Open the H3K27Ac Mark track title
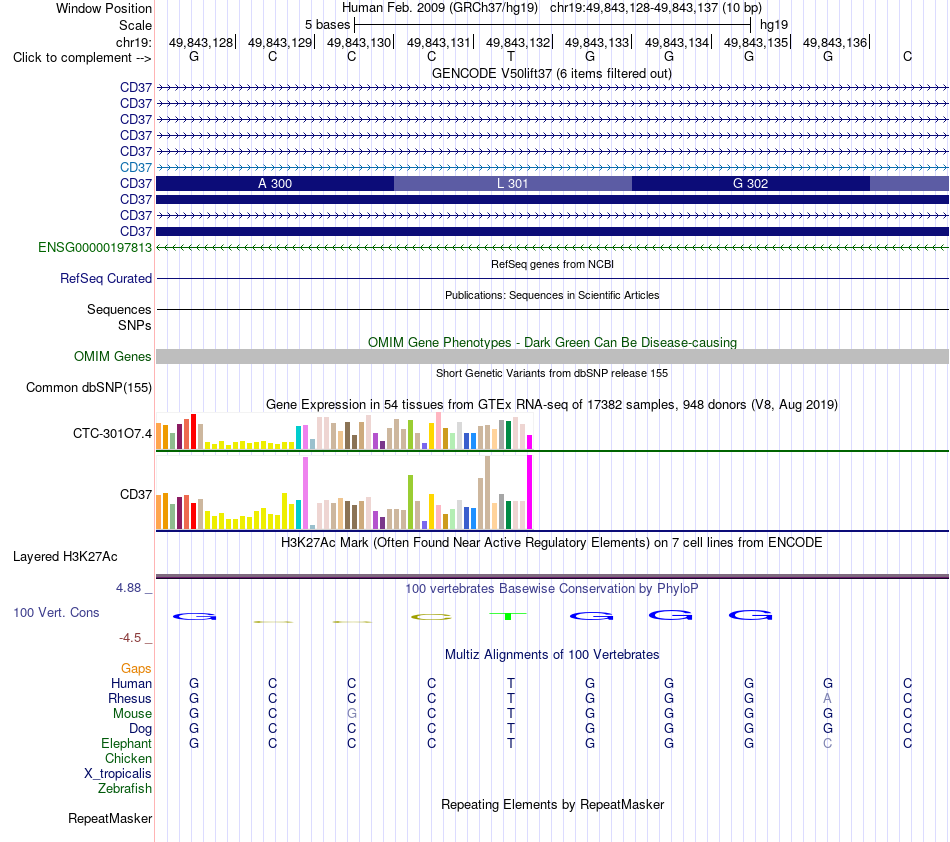Viewport: 950px width, 842px height. [551, 542]
